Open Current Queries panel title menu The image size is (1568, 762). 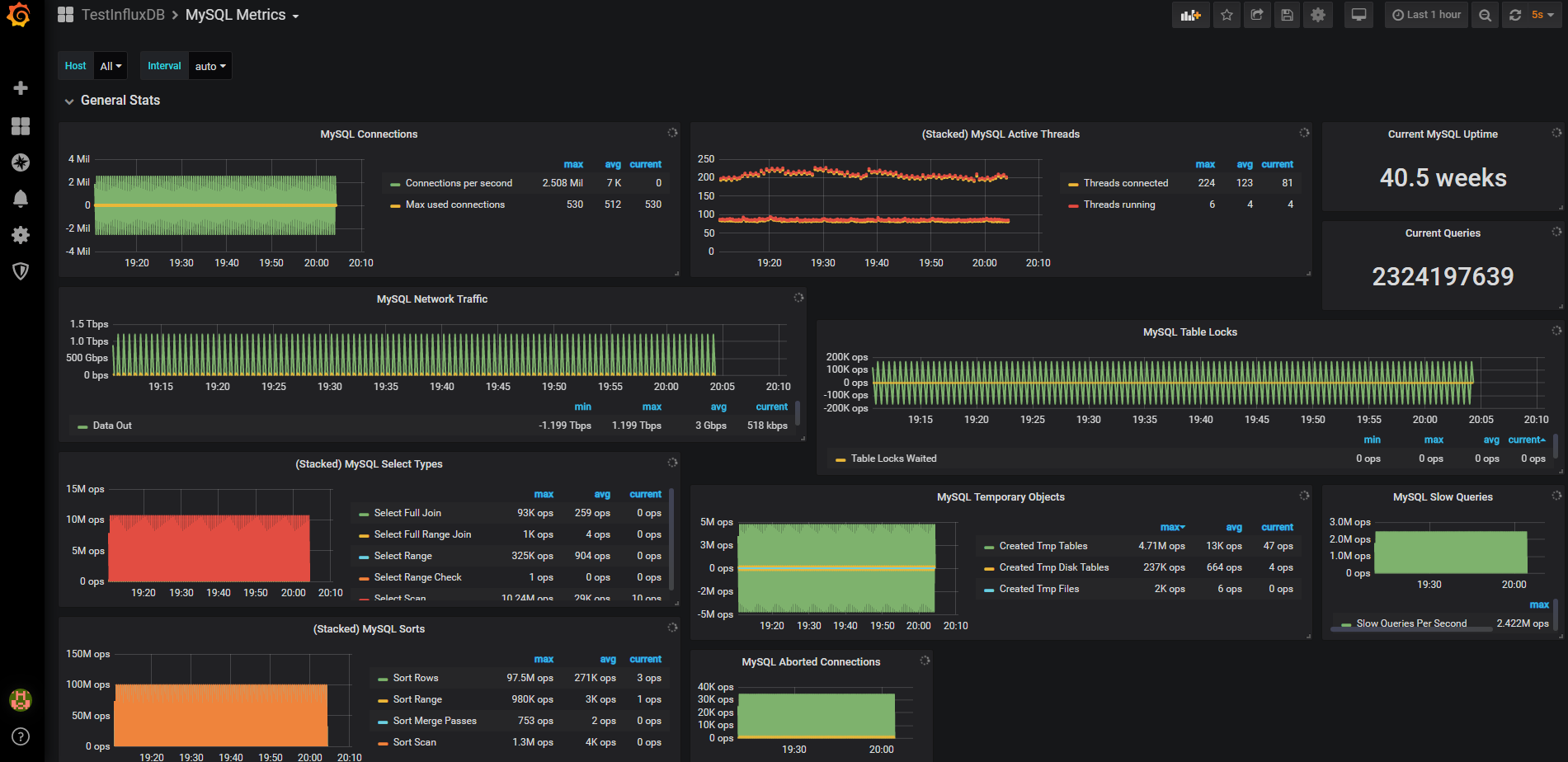pyautogui.click(x=1443, y=233)
